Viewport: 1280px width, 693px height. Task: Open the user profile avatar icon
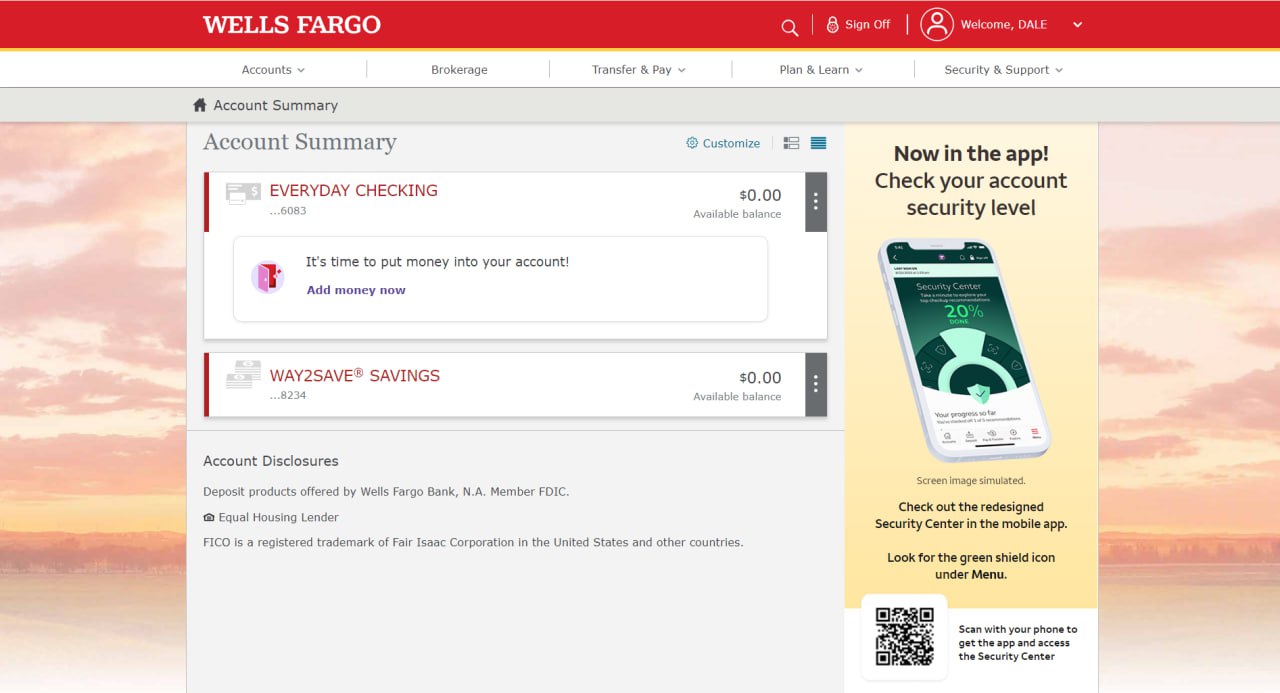(937, 24)
